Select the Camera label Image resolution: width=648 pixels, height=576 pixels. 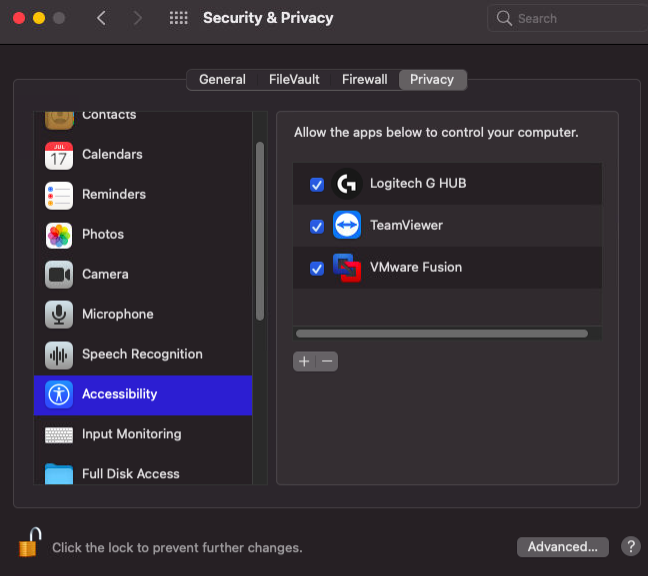[x=105, y=274]
